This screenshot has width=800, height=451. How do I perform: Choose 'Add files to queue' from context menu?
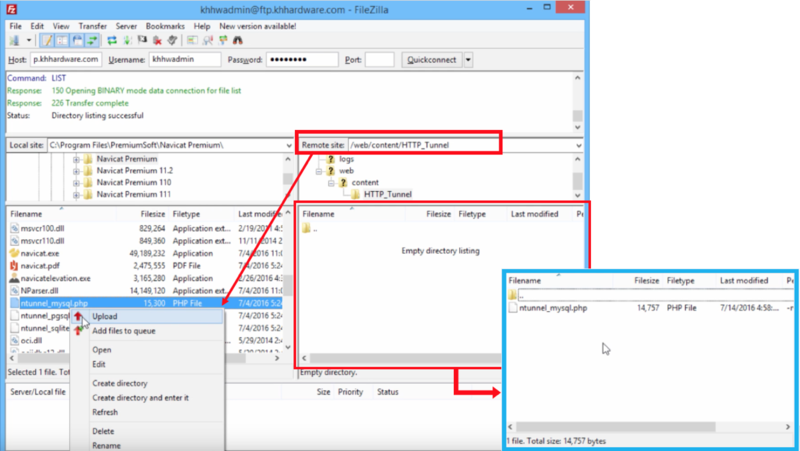[x=147, y=331]
